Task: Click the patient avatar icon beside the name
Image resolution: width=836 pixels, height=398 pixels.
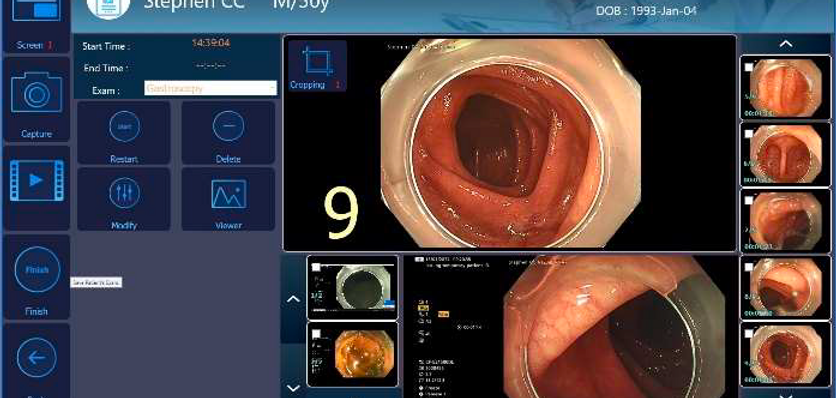Action: (108, 7)
